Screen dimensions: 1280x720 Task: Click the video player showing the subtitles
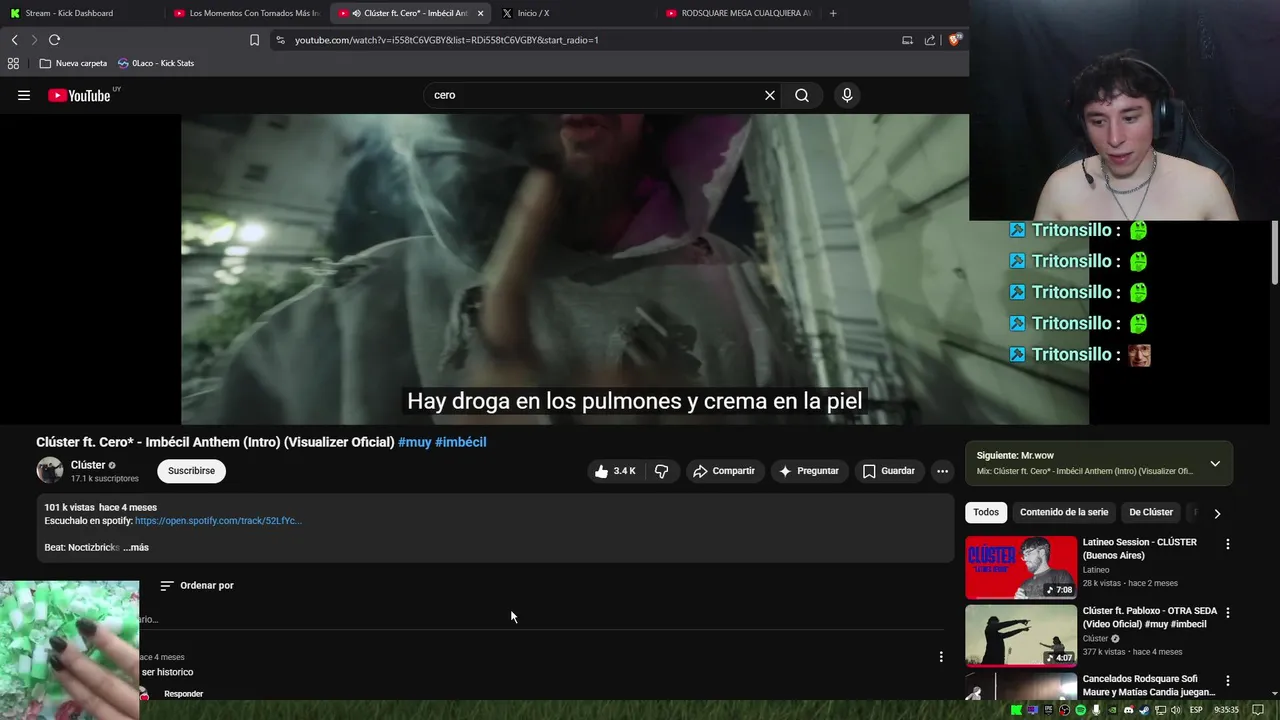coord(635,269)
